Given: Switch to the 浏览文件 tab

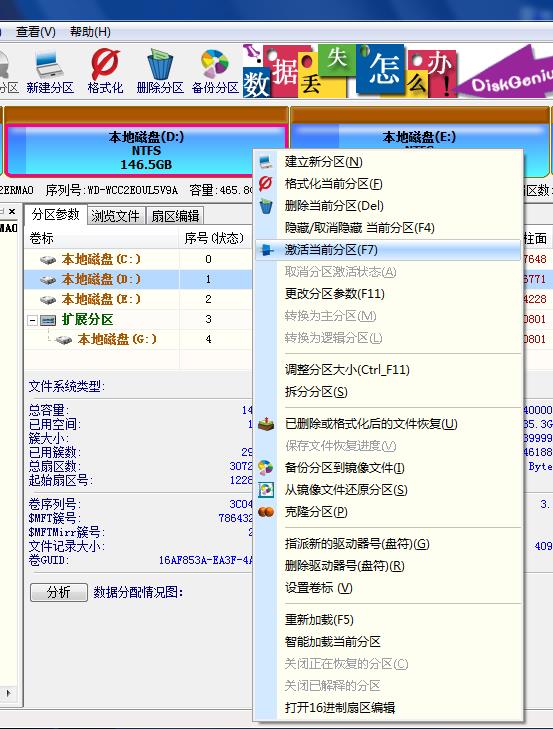Looking at the screenshot, I should [x=115, y=216].
